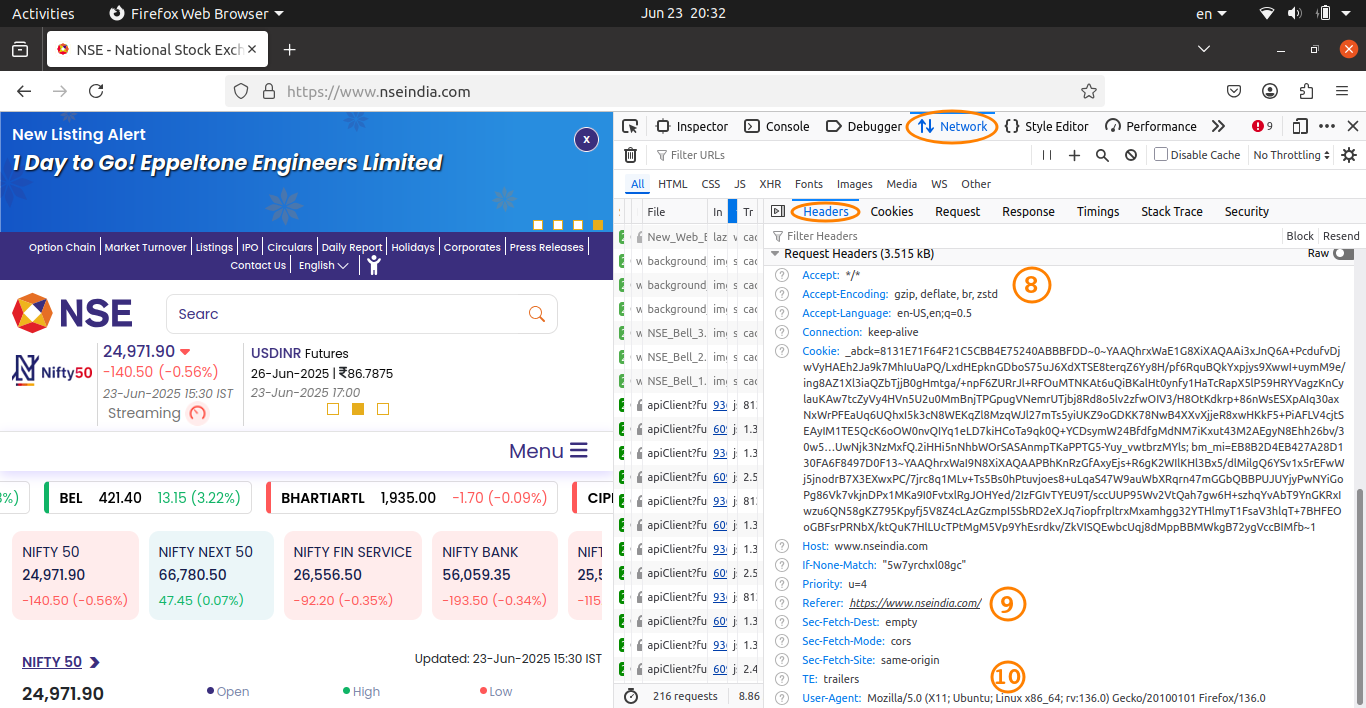The height and width of the screenshot is (708, 1366).
Task: Click the Filter Headers field
Action: click(1025, 236)
